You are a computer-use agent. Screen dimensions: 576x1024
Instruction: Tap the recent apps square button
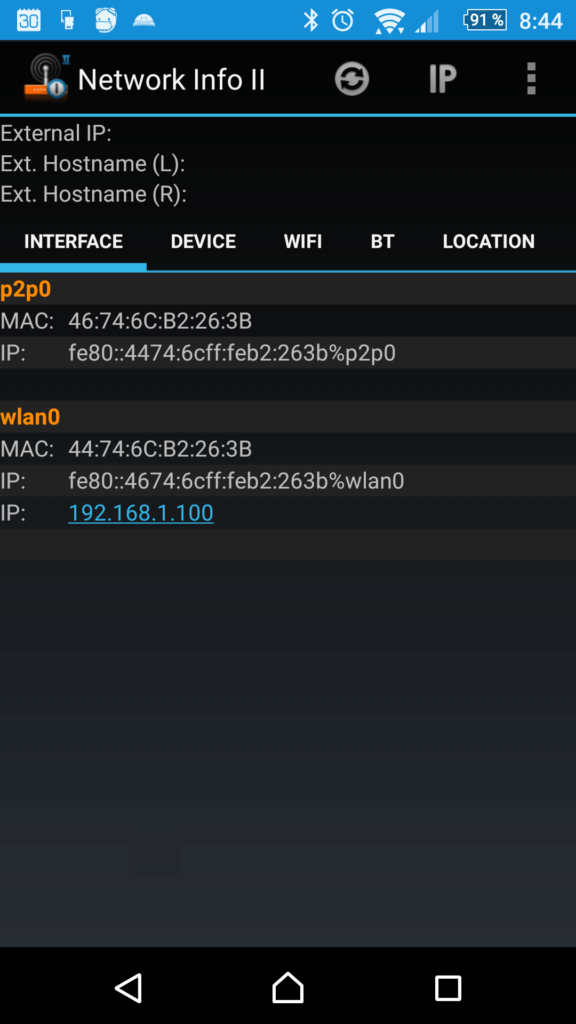coord(448,988)
